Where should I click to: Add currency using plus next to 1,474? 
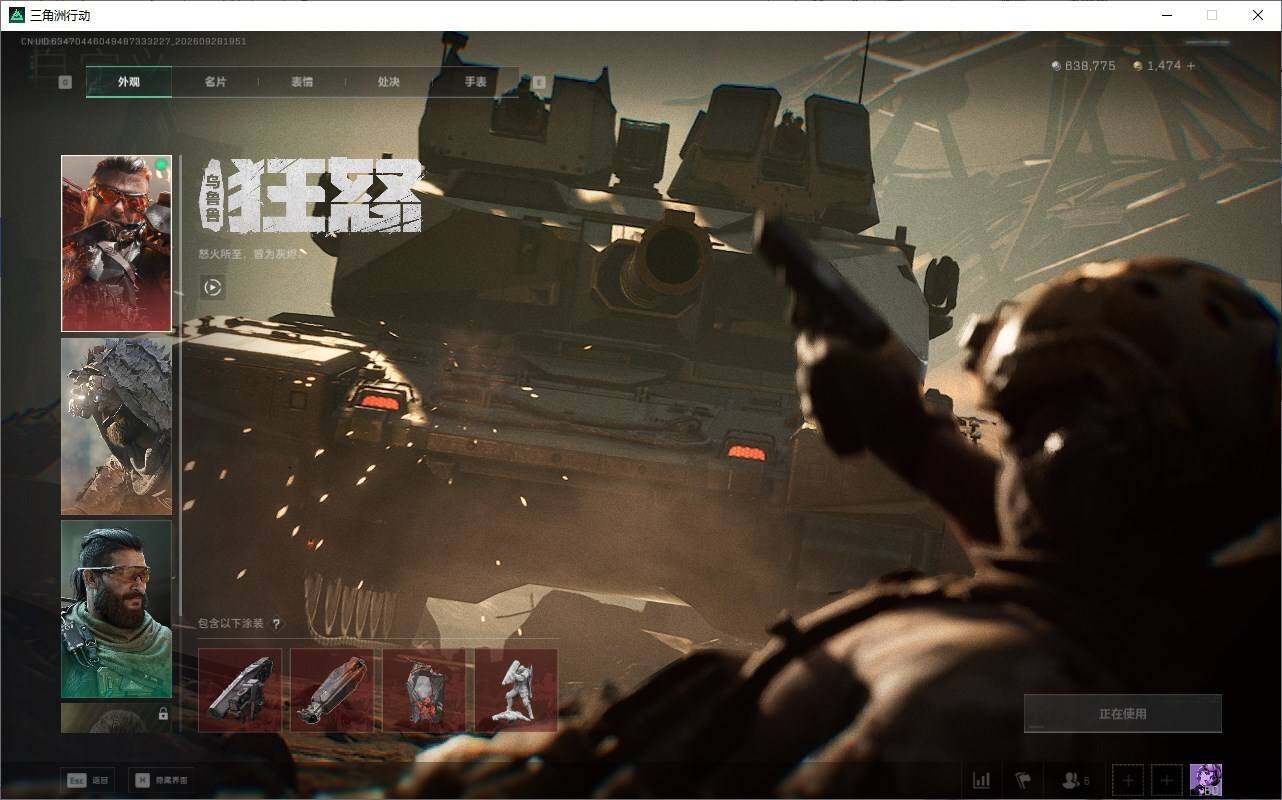pos(1190,66)
